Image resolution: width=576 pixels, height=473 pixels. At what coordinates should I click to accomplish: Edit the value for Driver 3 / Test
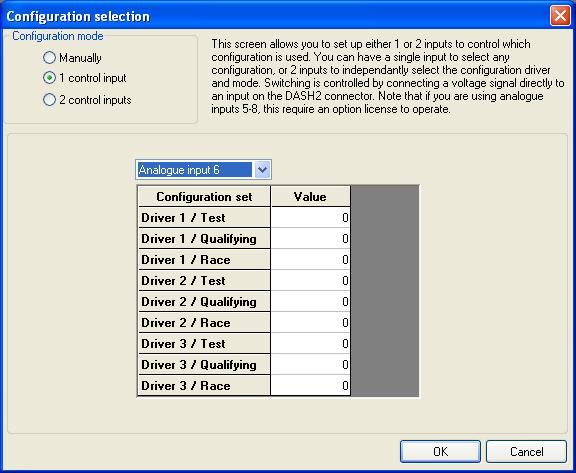coord(310,343)
